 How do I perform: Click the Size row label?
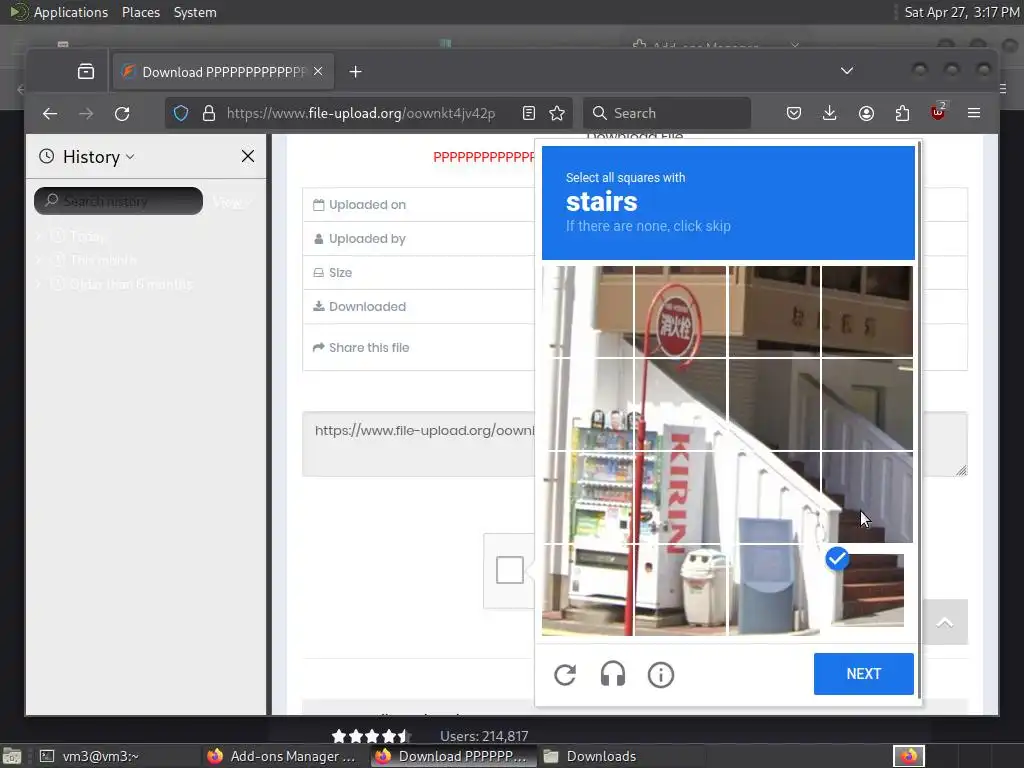point(340,272)
